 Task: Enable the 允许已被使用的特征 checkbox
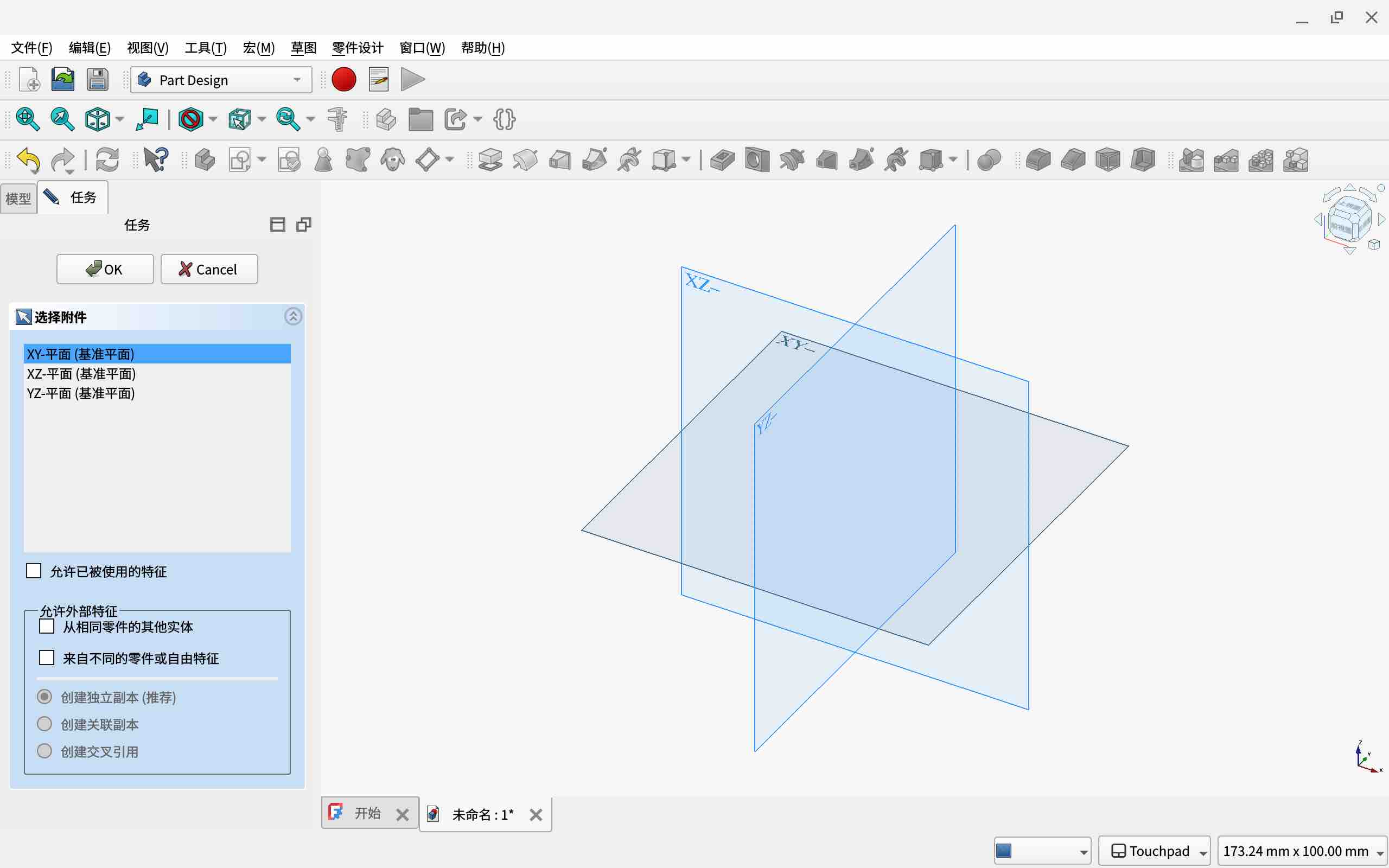coord(34,571)
